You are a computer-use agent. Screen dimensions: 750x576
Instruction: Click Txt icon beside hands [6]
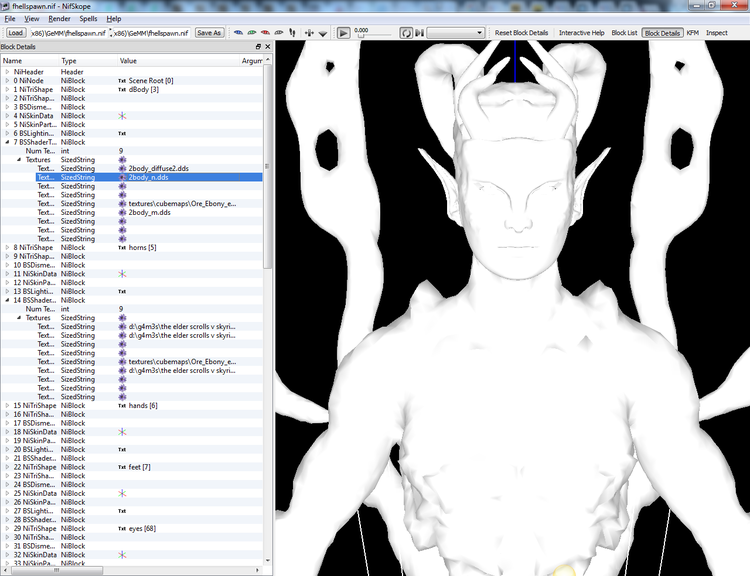[122, 406]
